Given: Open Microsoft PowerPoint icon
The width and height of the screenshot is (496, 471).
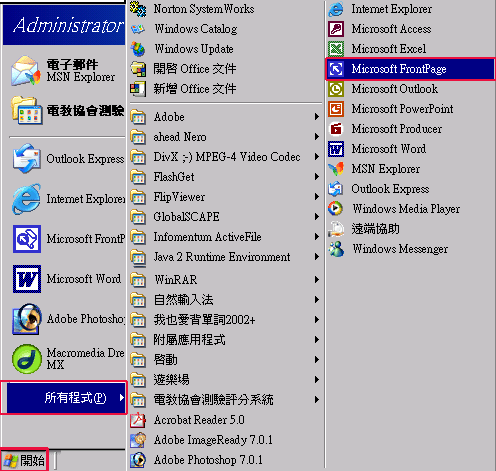Looking at the screenshot, I should point(336,109).
